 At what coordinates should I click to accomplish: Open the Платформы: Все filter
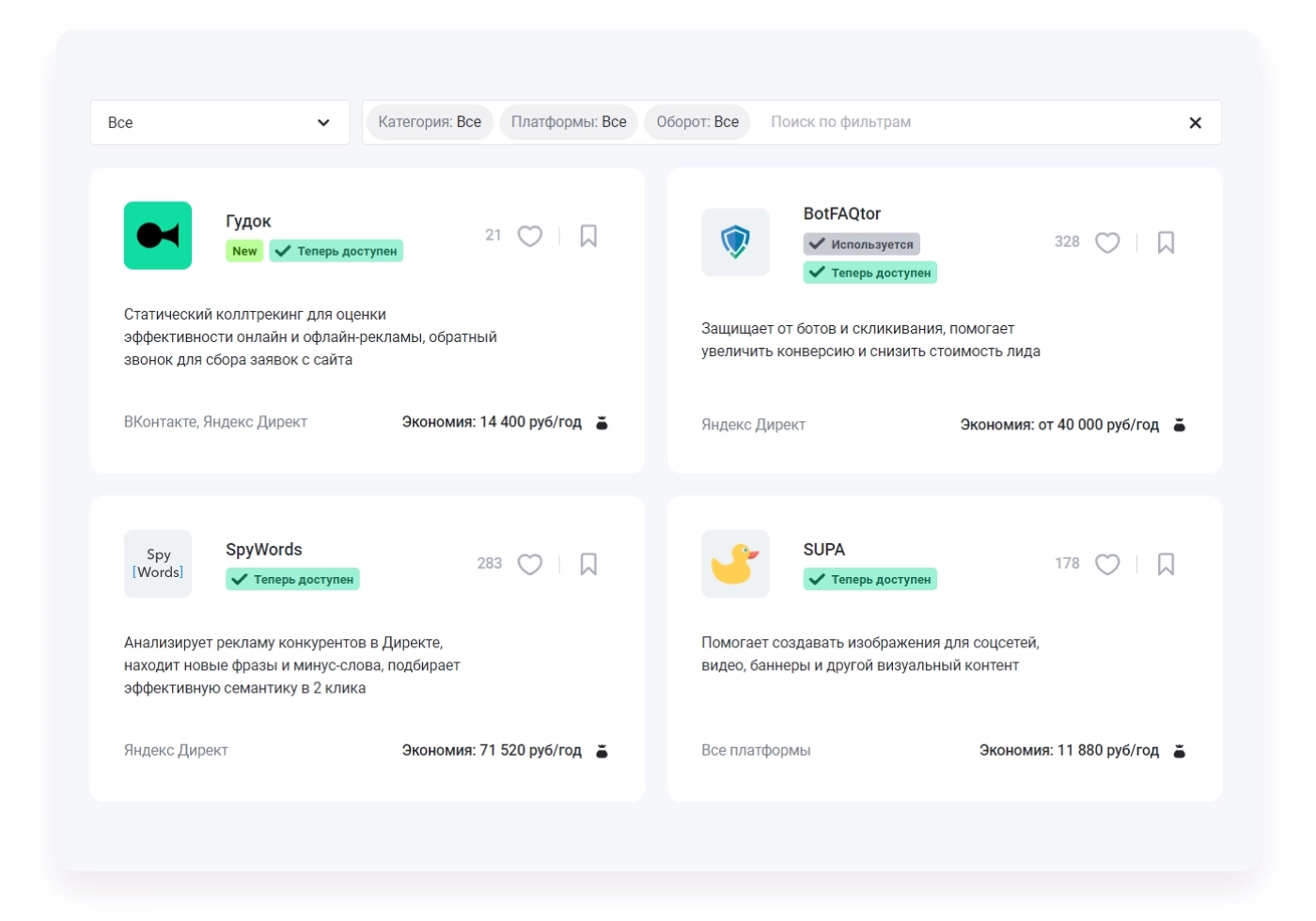pyautogui.click(x=568, y=121)
